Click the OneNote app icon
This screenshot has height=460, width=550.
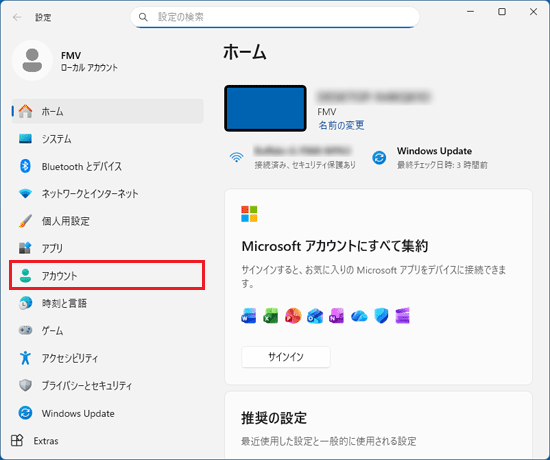(336, 316)
